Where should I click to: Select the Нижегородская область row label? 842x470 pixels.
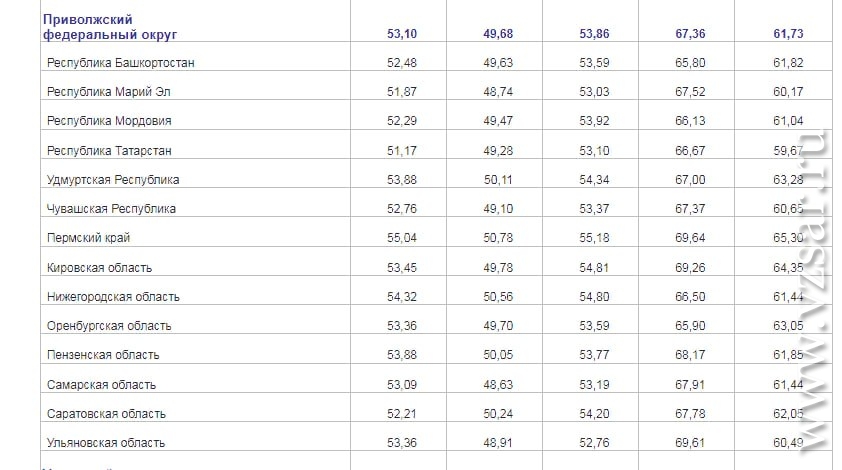113,297
